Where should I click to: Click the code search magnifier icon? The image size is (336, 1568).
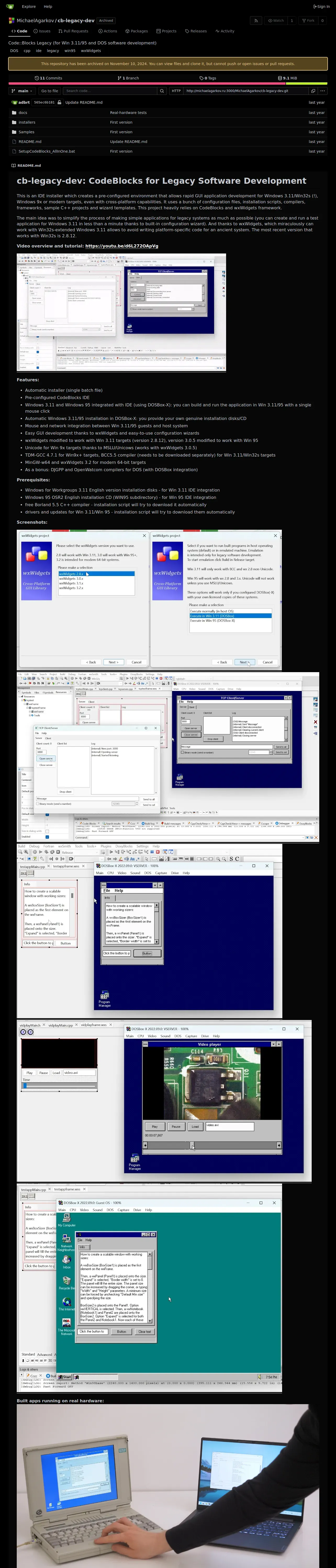click(x=162, y=91)
